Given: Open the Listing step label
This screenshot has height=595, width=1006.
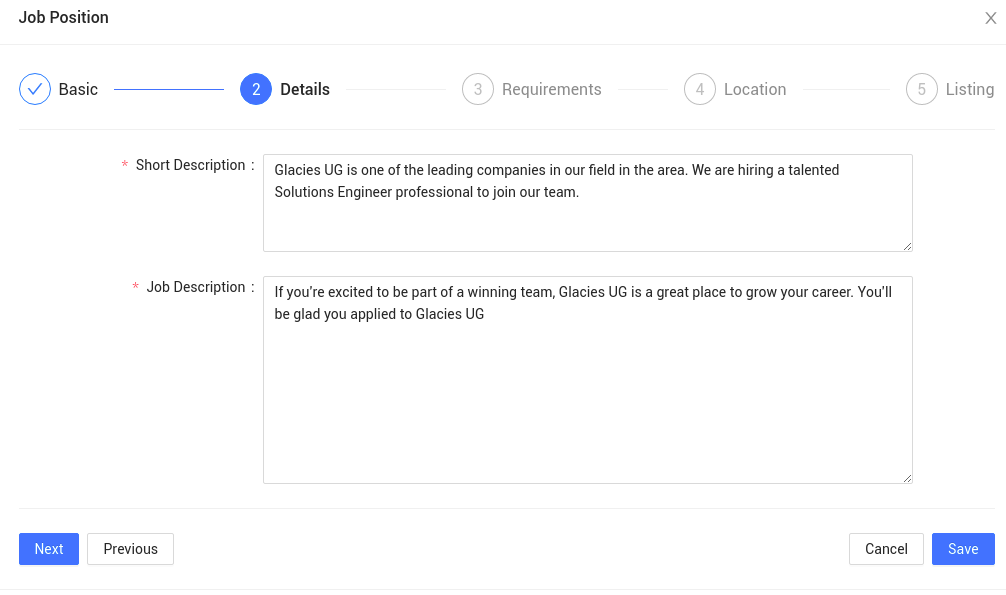Looking at the screenshot, I should click(970, 89).
